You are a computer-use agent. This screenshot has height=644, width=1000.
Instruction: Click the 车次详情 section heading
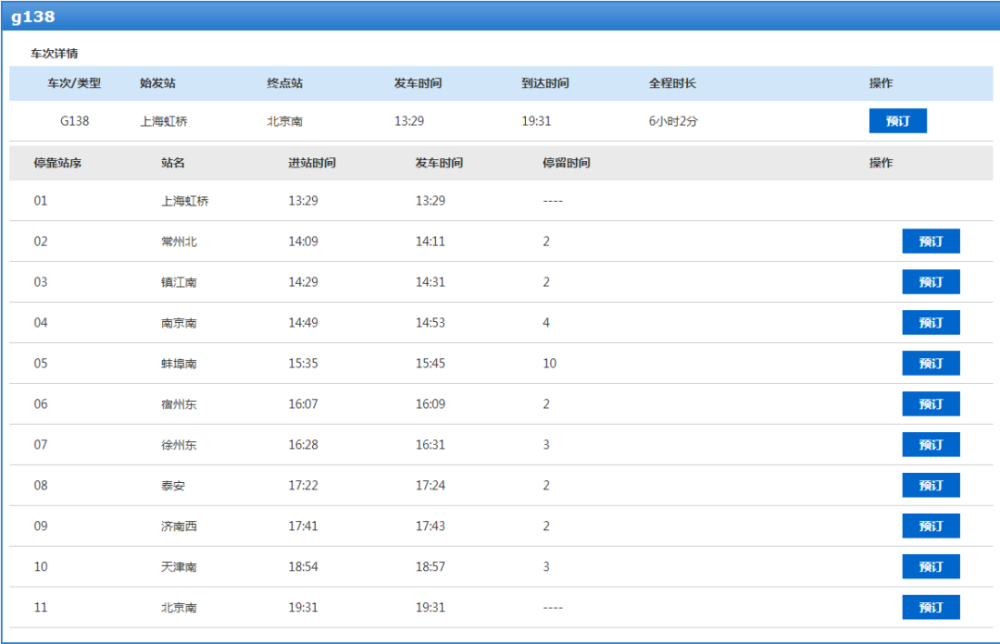tap(54, 54)
